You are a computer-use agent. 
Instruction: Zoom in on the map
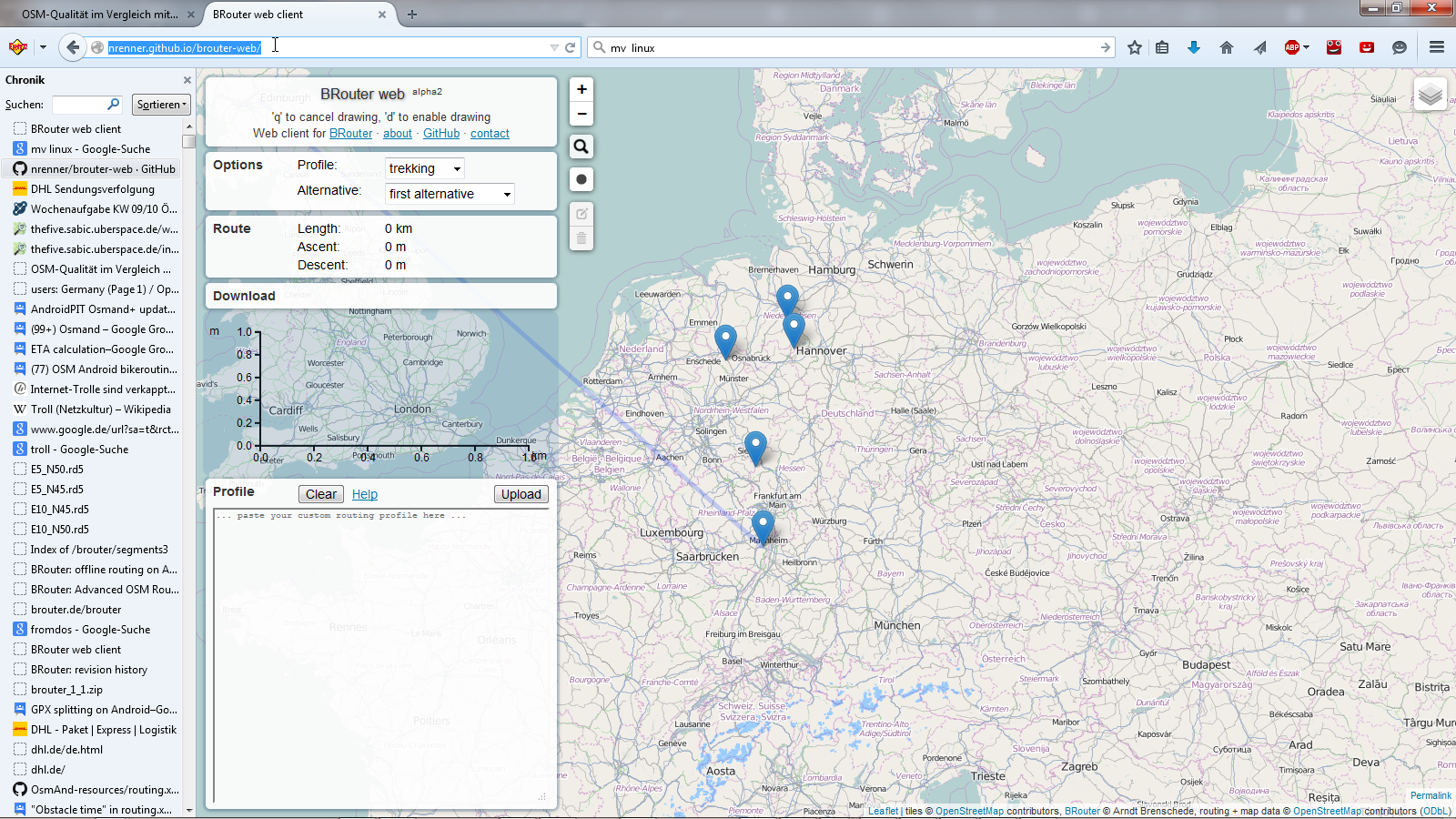tap(581, 89)
